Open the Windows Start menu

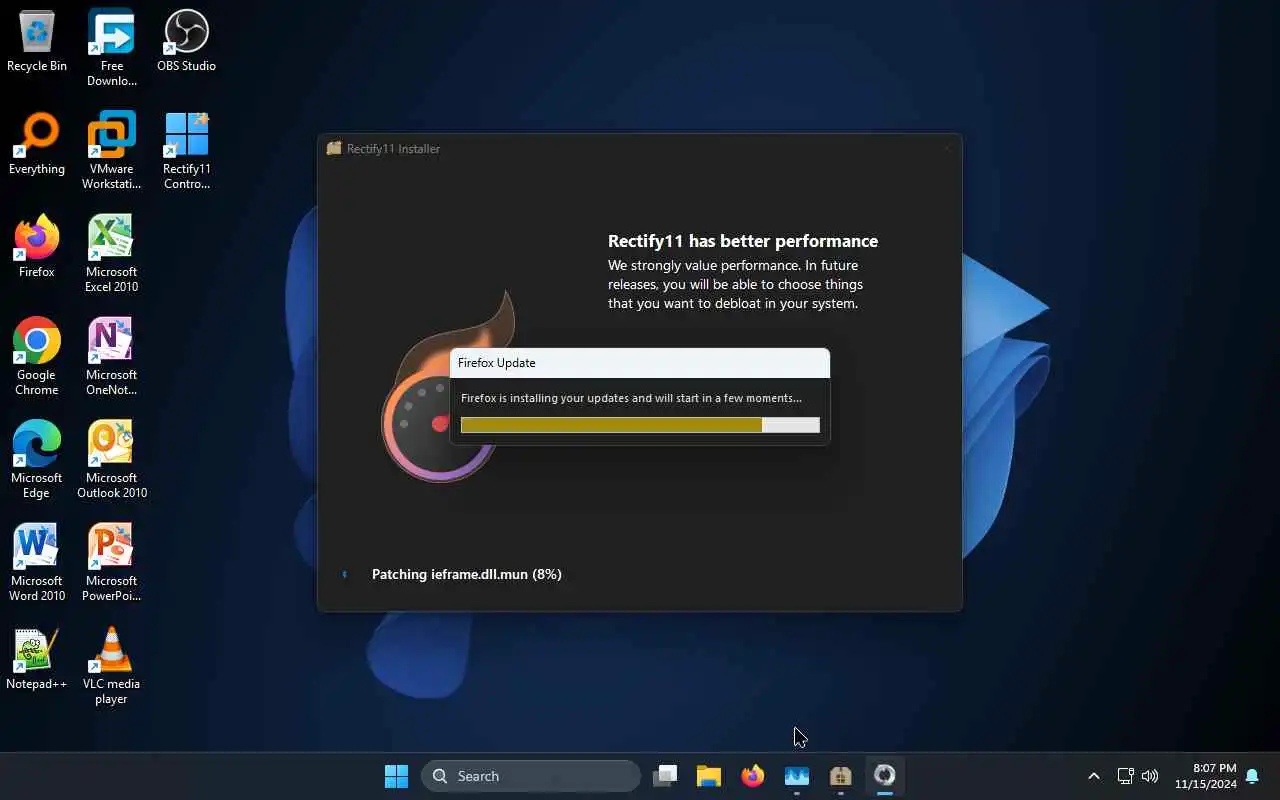point(396,776)
